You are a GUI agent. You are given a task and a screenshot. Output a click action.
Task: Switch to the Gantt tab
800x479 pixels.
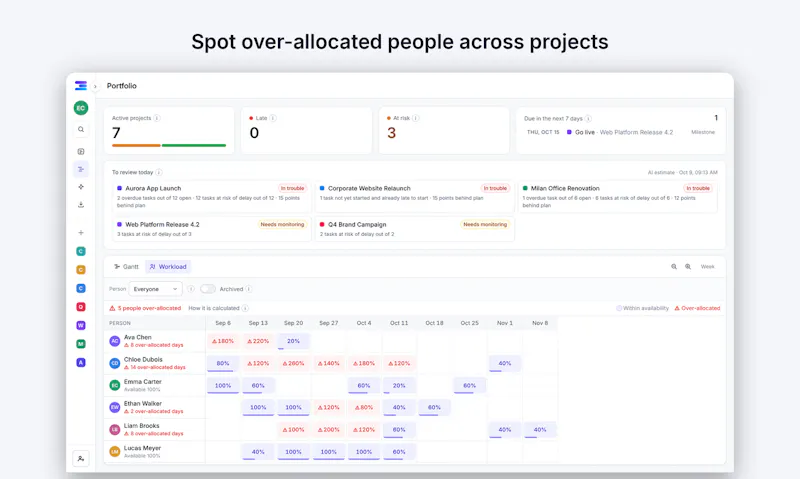pyautogui.click(x=127, y=267)
